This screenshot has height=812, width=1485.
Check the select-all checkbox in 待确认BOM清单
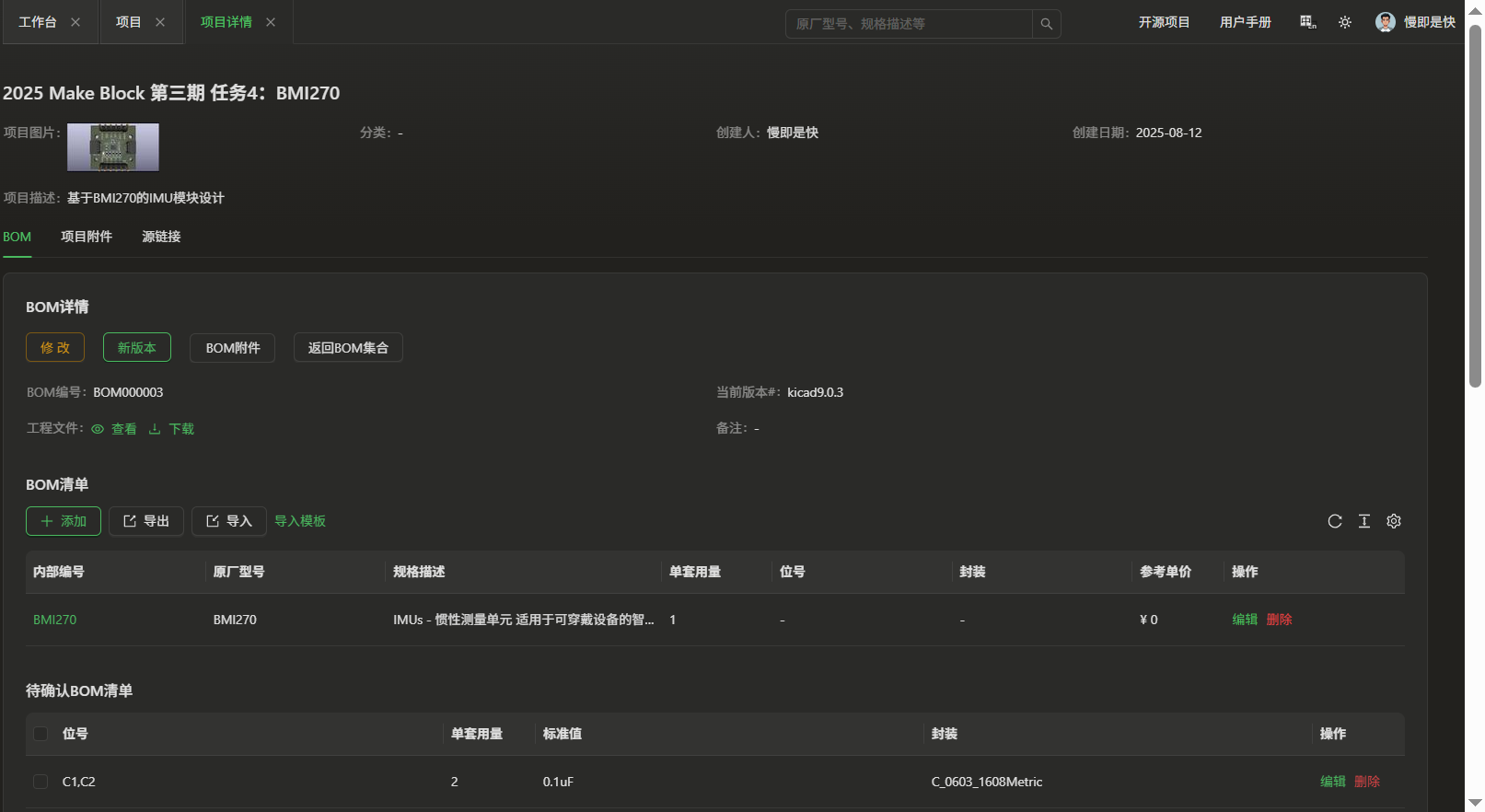coord(41,734)
